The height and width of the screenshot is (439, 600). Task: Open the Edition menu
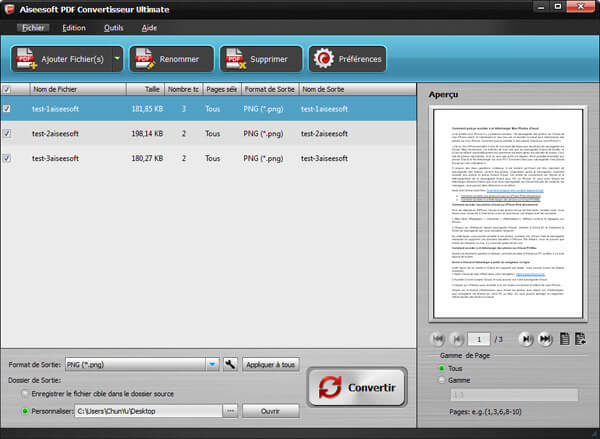pos(74,28)
